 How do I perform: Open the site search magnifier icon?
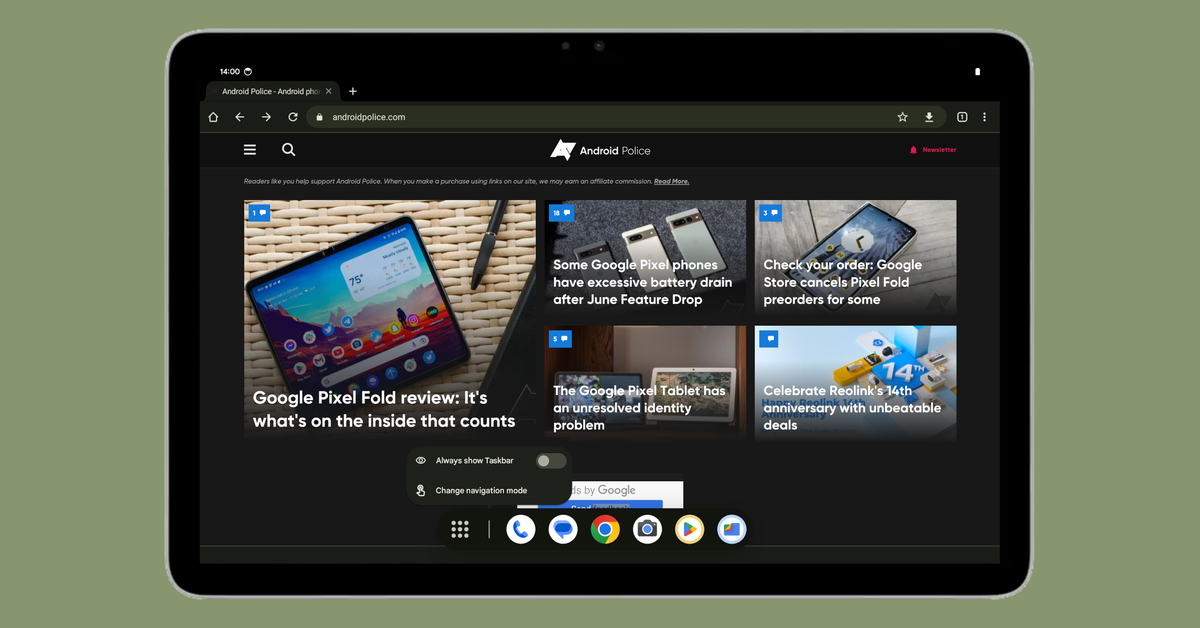288,150
